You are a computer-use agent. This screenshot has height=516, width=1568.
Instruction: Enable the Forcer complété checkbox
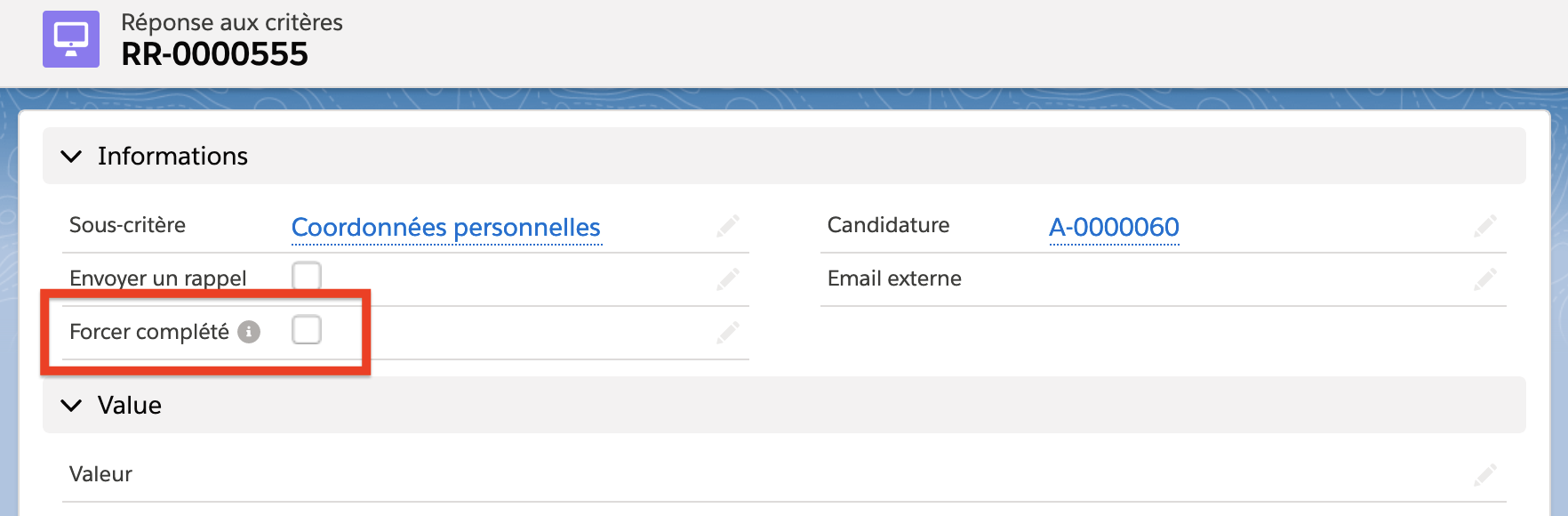click(307, 330)
